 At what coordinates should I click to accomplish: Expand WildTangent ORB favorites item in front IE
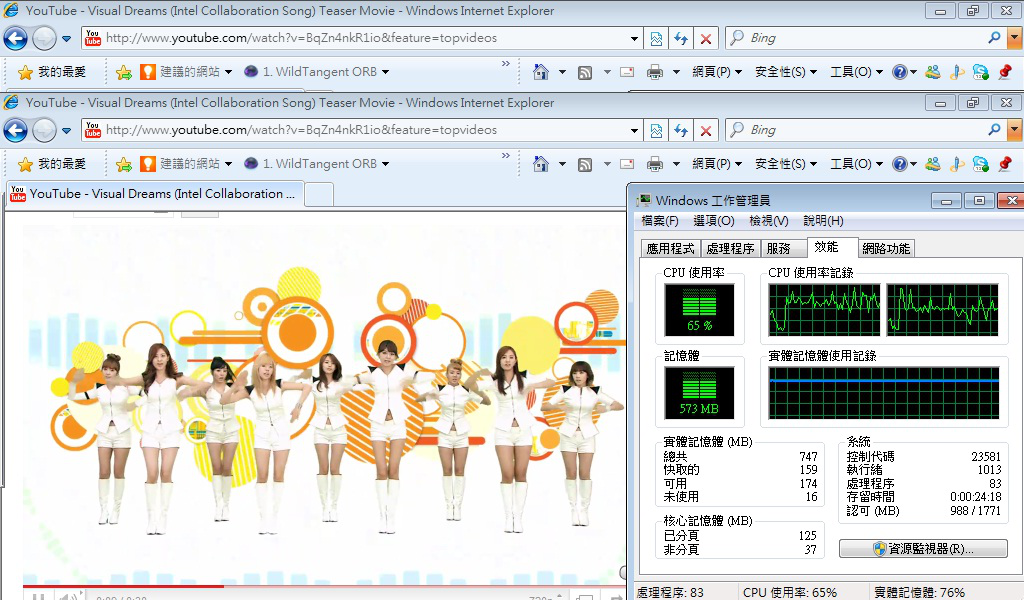pyautogui.click(x=385, y=164)
